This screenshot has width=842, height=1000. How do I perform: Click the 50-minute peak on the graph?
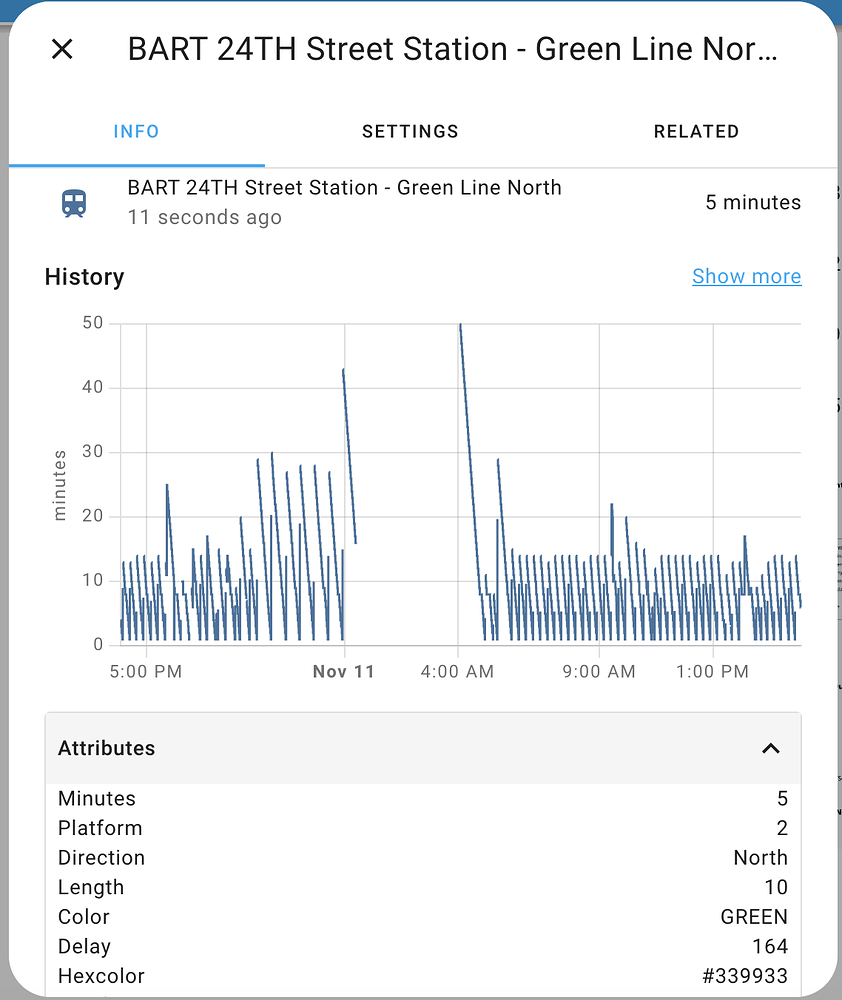(460, 325)
